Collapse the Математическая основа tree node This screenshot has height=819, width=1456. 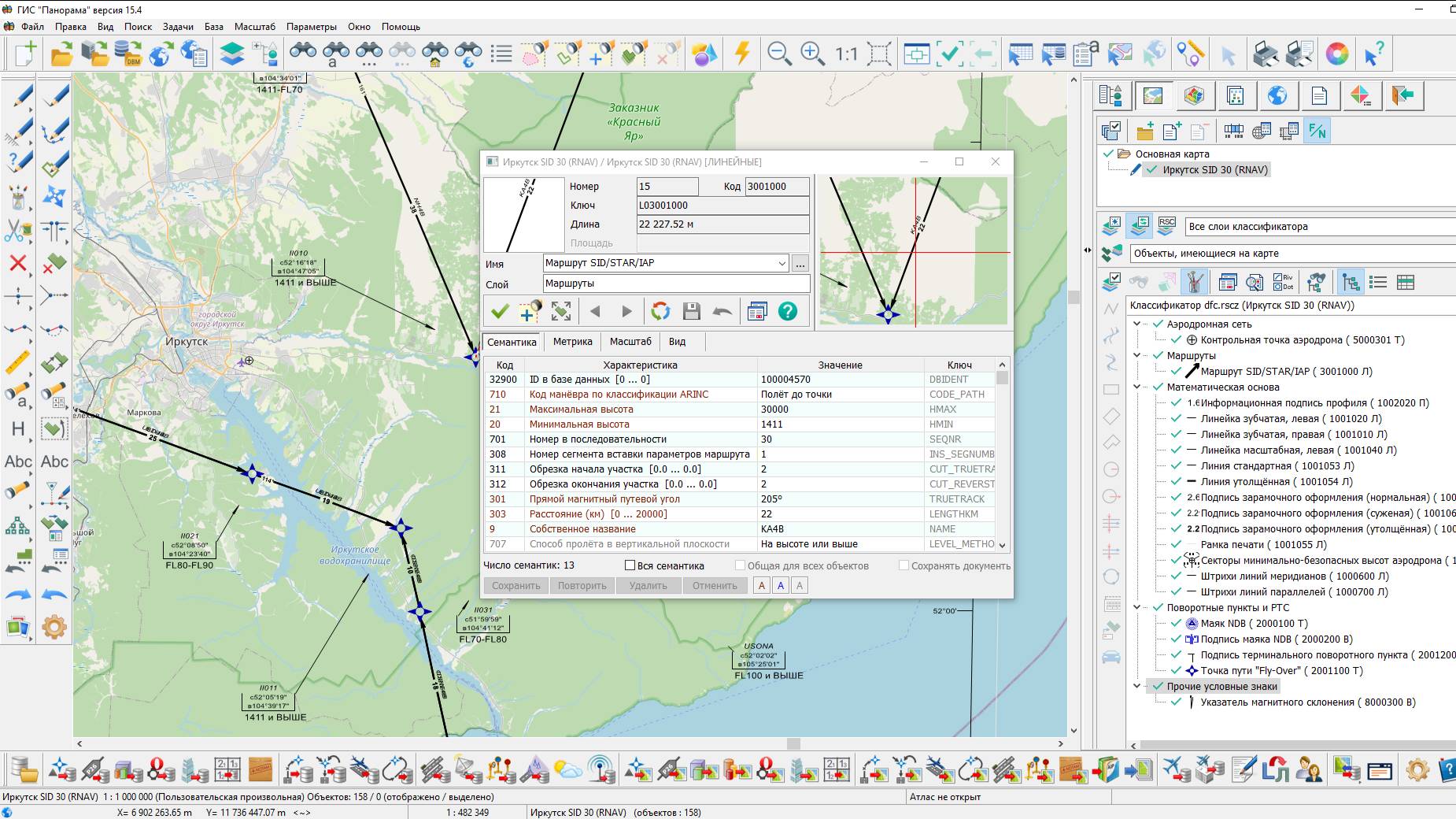click(1137, 387)
